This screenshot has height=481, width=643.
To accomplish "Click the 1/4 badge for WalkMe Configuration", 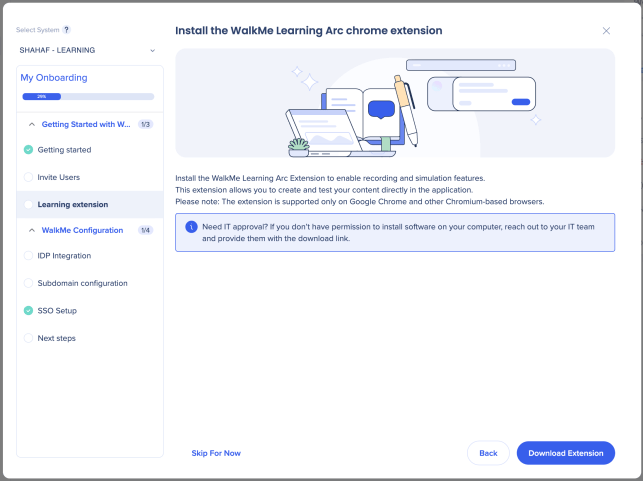I will 146,230.
